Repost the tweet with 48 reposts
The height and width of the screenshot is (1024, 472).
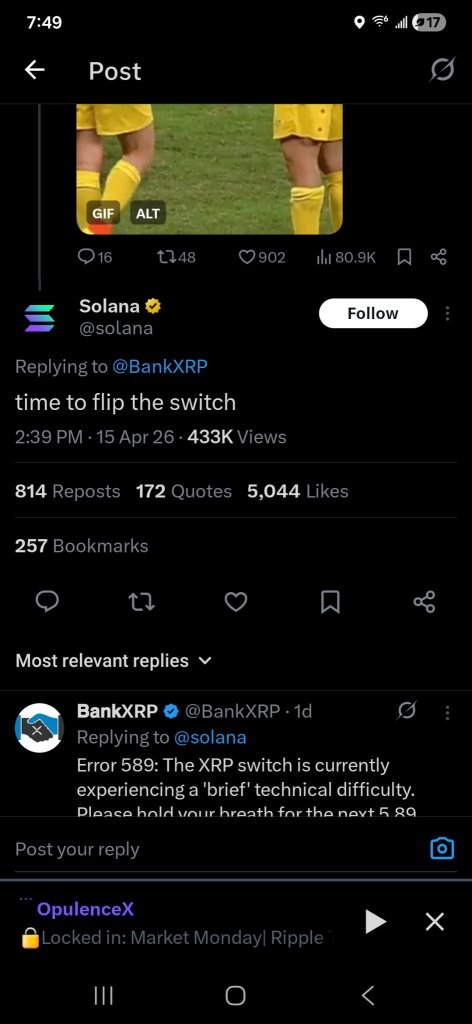click(176, 257)
